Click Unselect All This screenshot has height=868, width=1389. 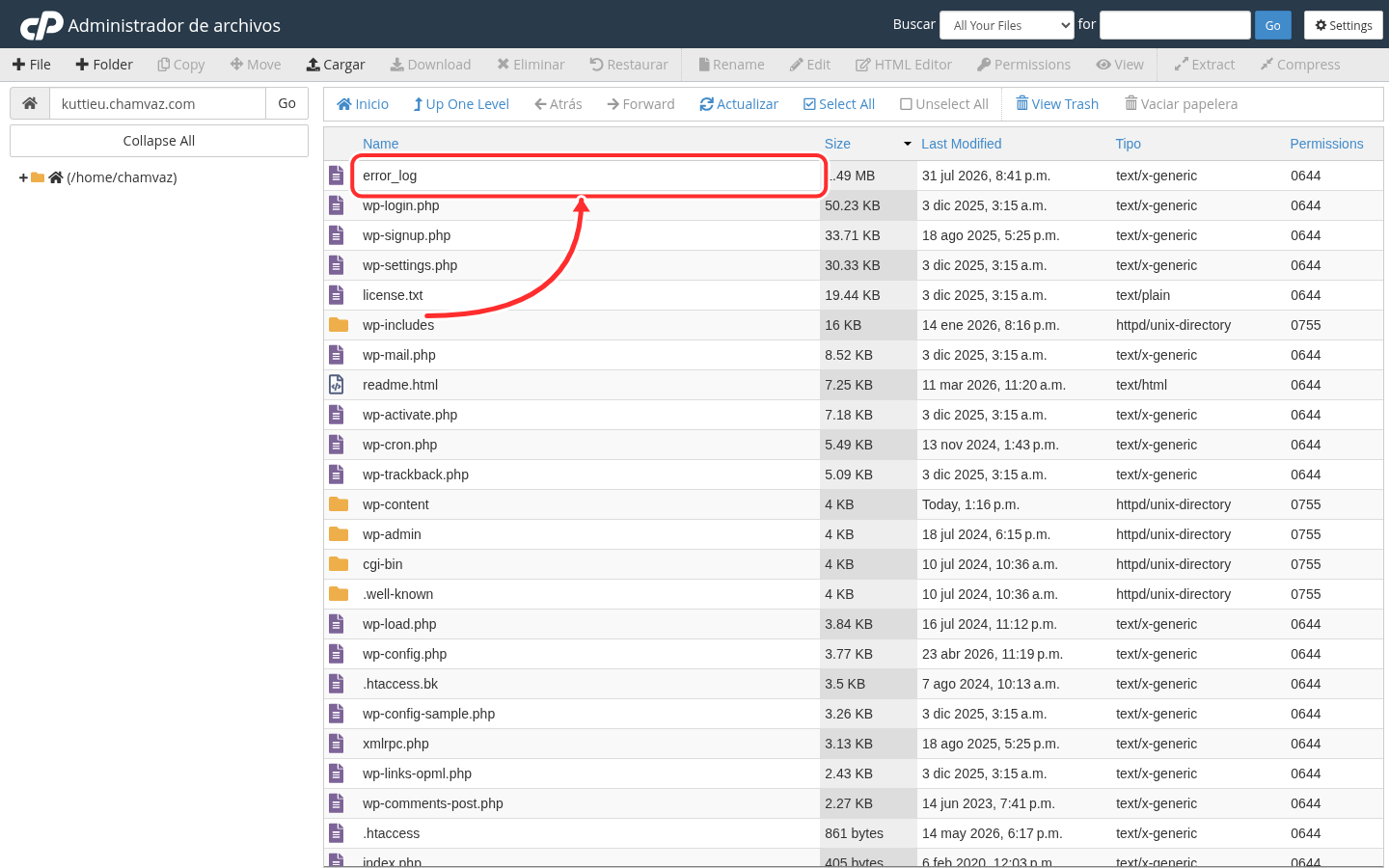point(944,104)
